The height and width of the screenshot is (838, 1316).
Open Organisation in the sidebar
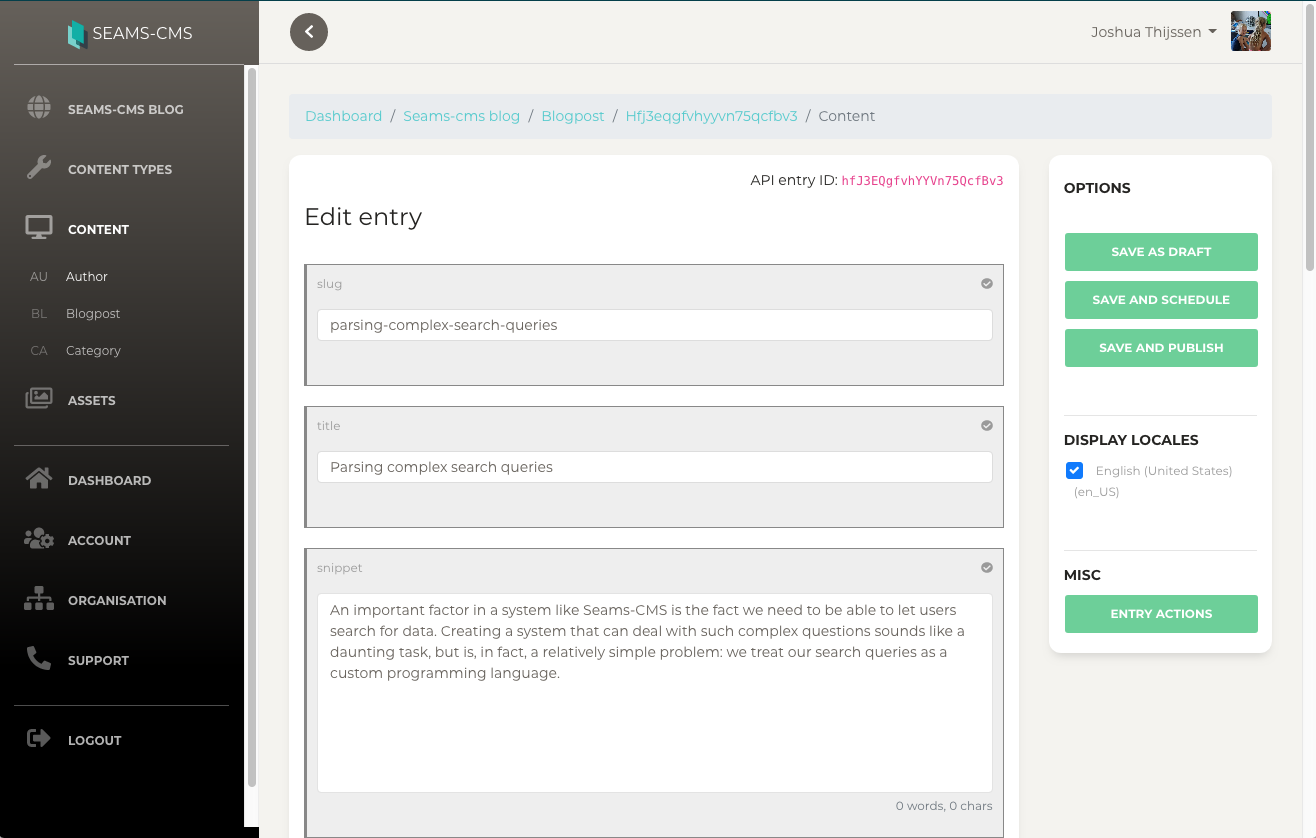tap(117, 600)
